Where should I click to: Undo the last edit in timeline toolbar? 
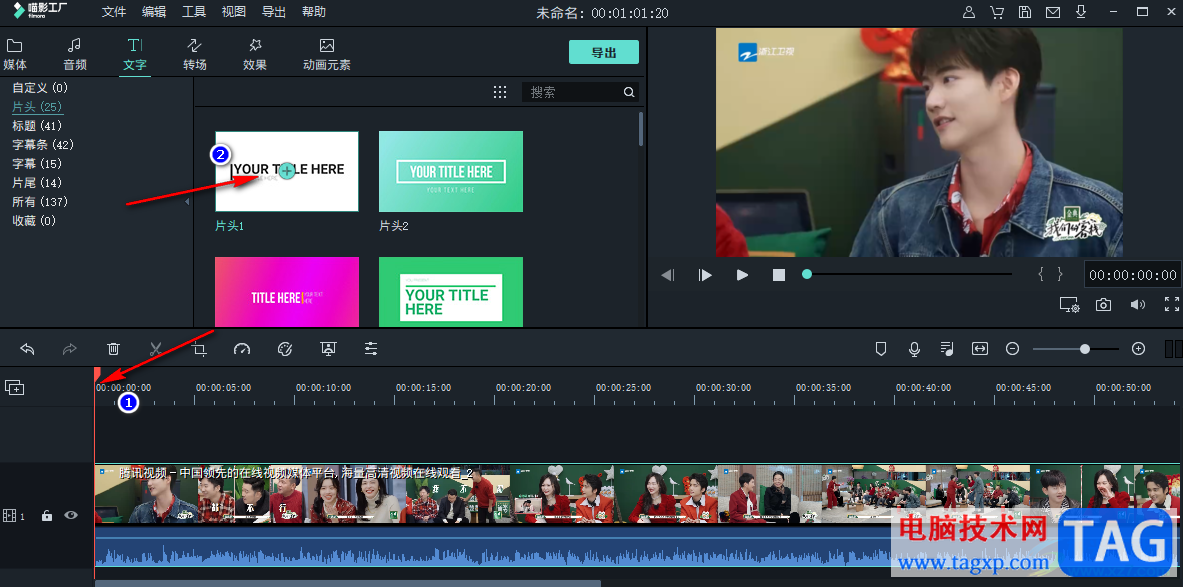(28, 349)
